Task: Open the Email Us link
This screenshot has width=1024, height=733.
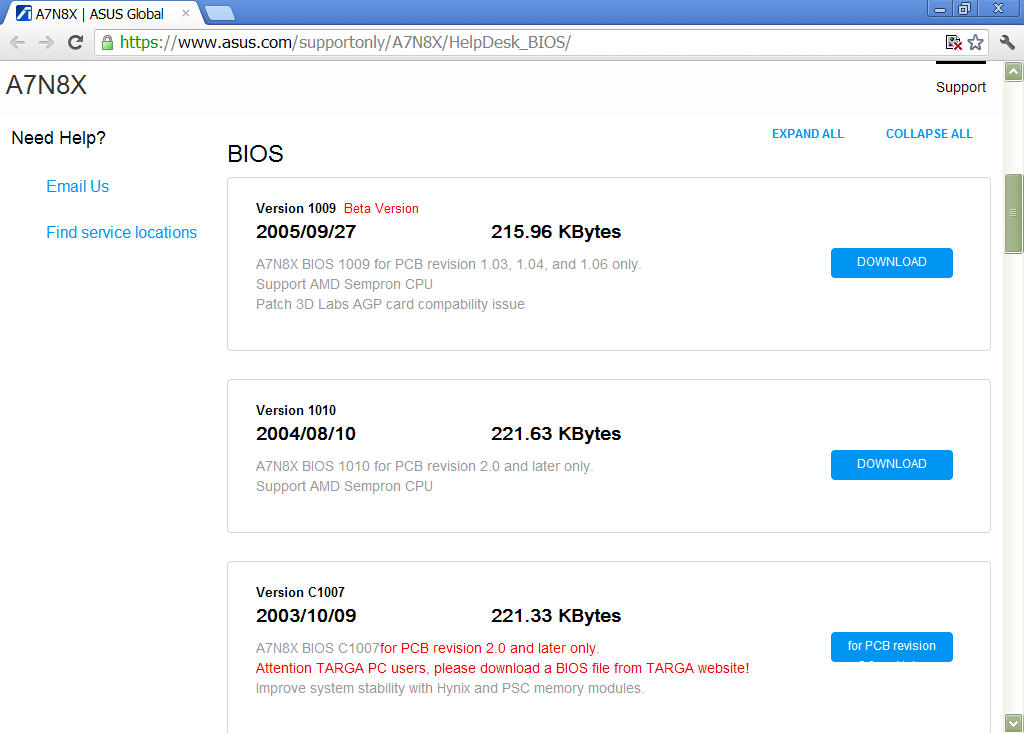Action: 78,187
